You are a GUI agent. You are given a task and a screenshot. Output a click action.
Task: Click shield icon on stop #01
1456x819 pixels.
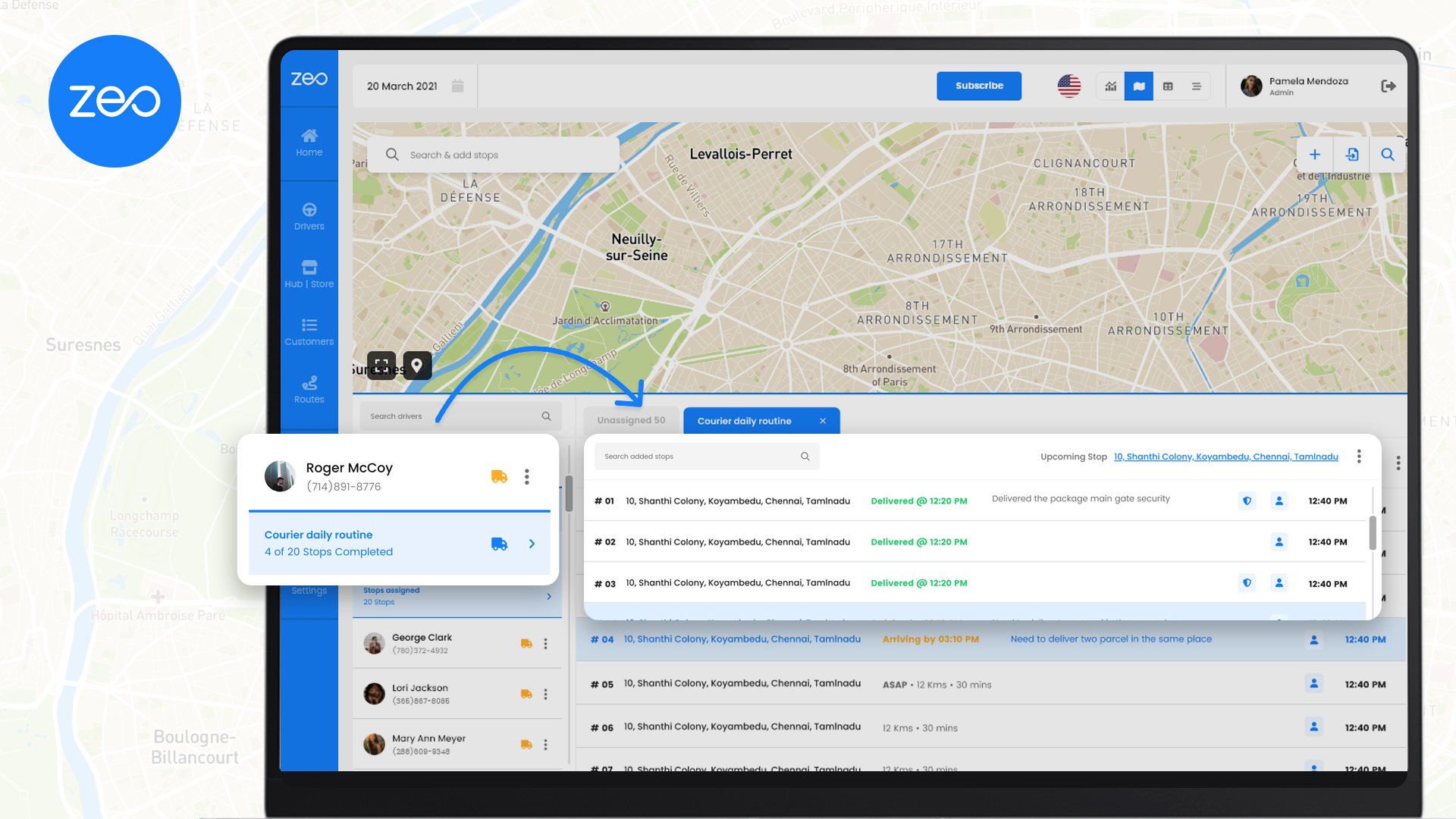coord(1247,500)
